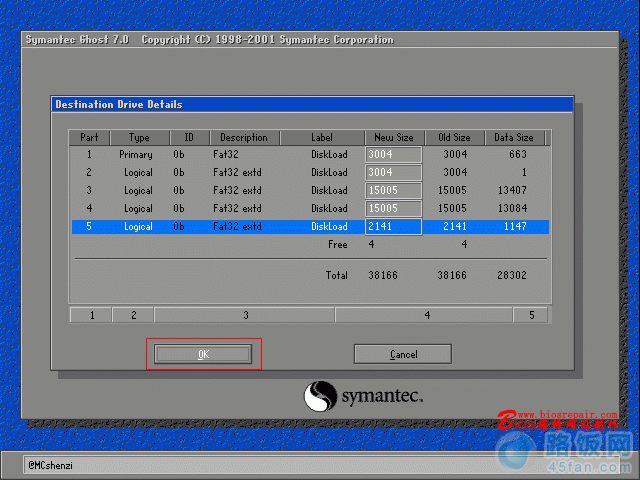Click the Symantec logo icon
Screen dimensions: 640x480
click(320, 396)
